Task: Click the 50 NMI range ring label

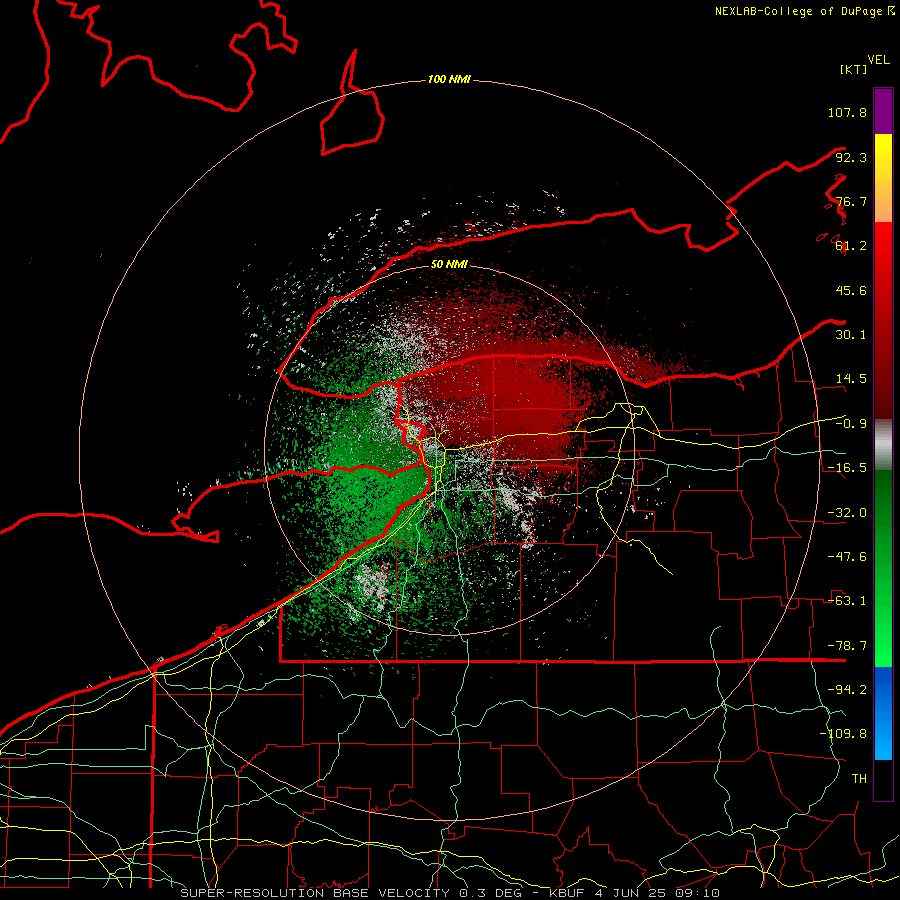Action: coord(449,264)
